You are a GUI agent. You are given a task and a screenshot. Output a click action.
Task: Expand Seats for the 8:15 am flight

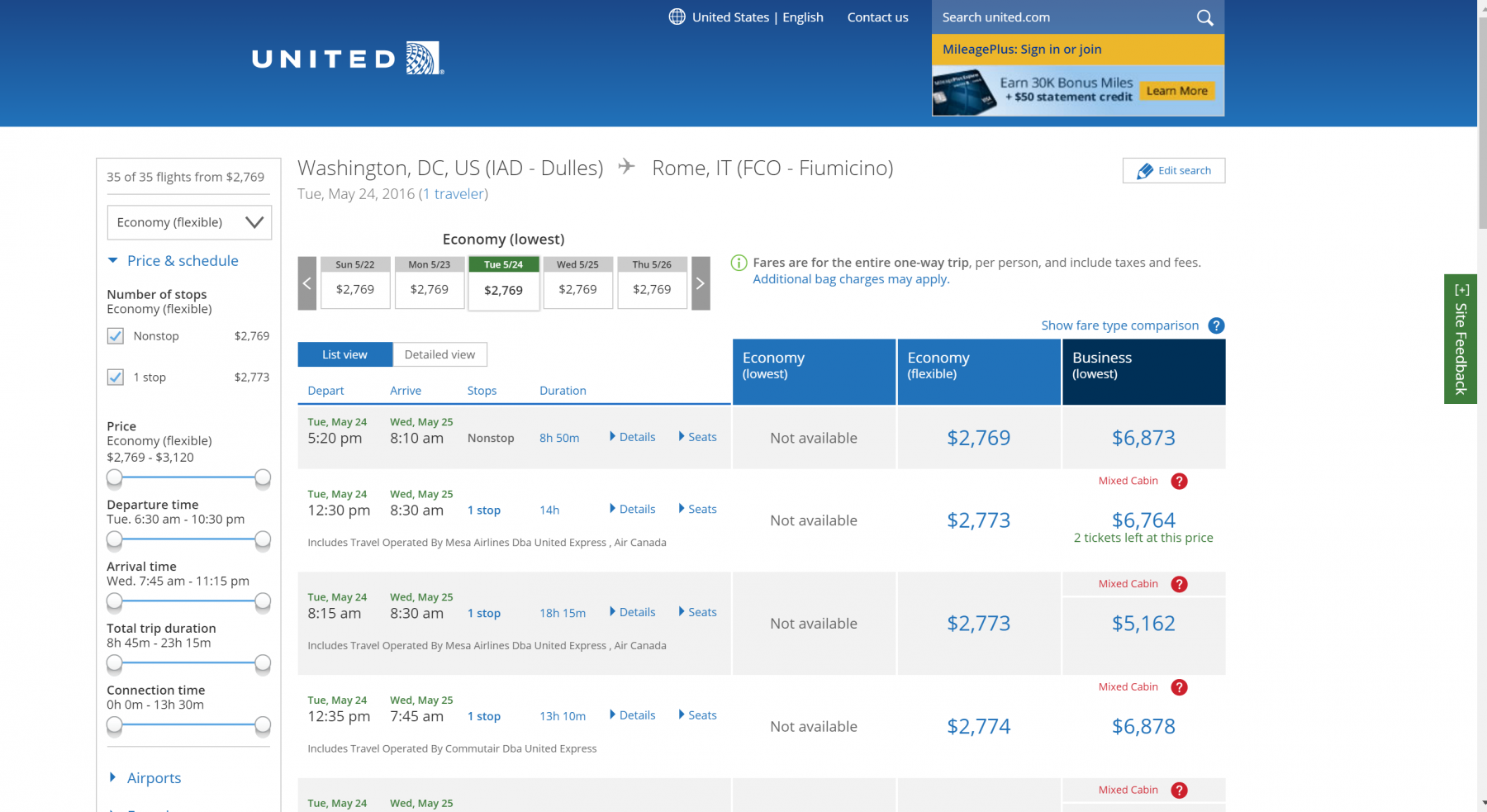point(697,612)
